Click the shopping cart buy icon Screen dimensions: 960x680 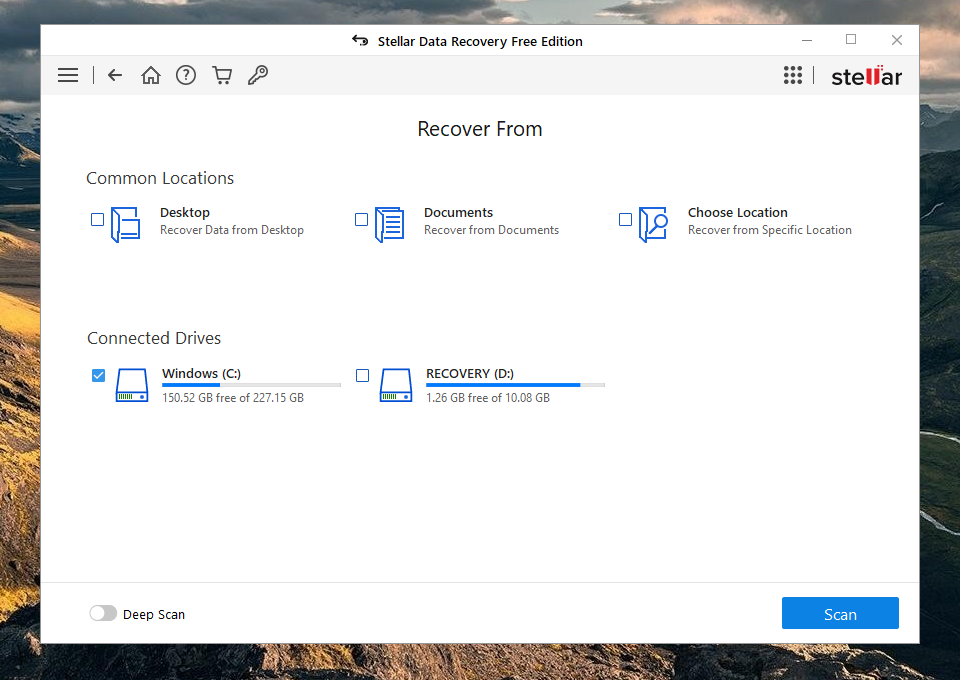coord(222,75)
